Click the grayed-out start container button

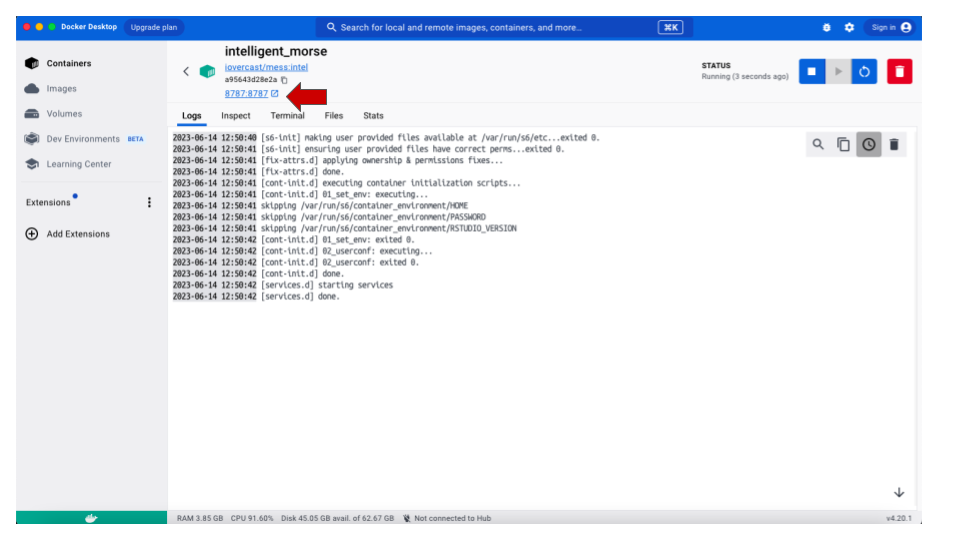coord(838,72)
